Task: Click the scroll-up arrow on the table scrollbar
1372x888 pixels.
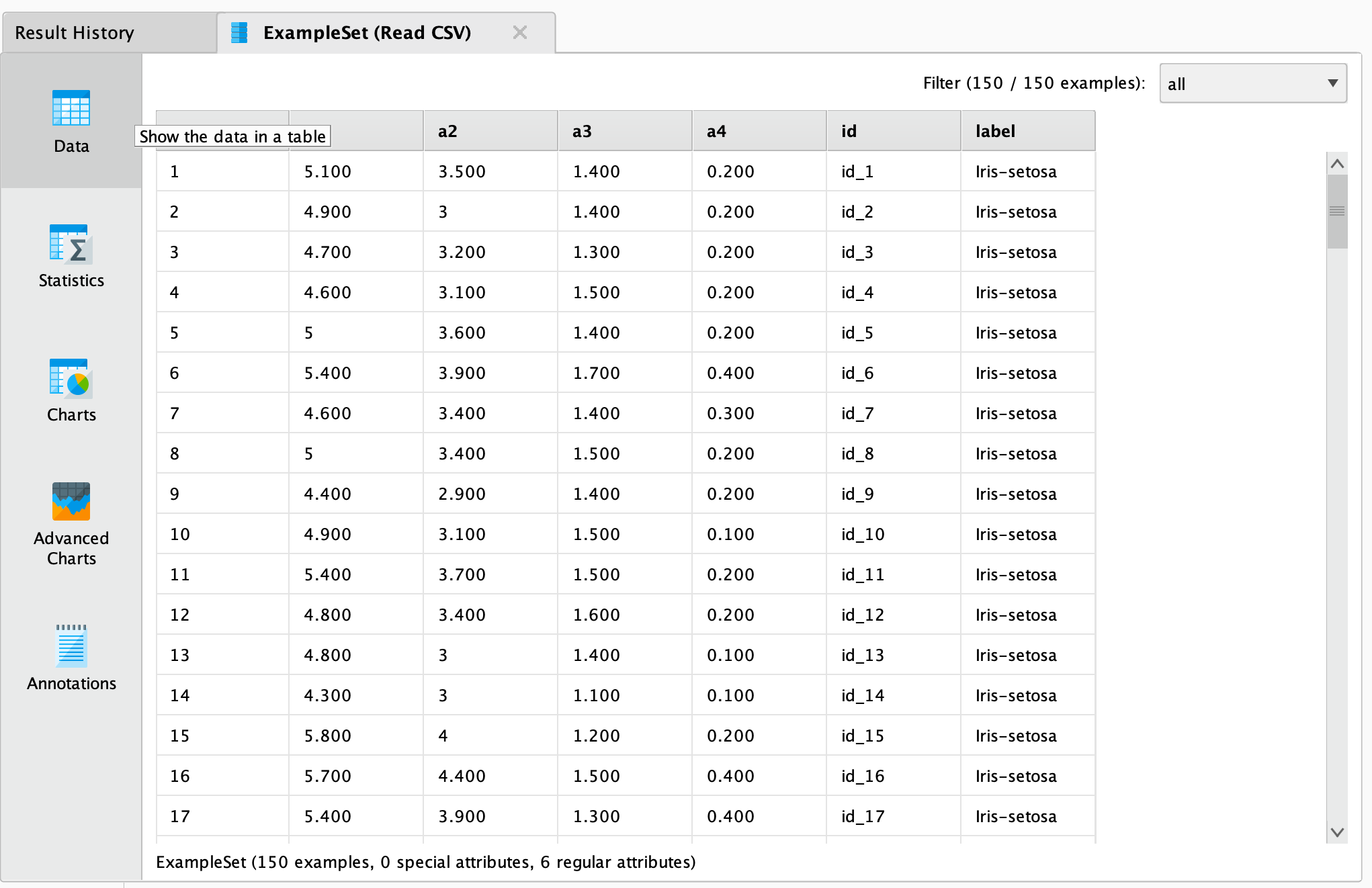Action: [1337, 162]
